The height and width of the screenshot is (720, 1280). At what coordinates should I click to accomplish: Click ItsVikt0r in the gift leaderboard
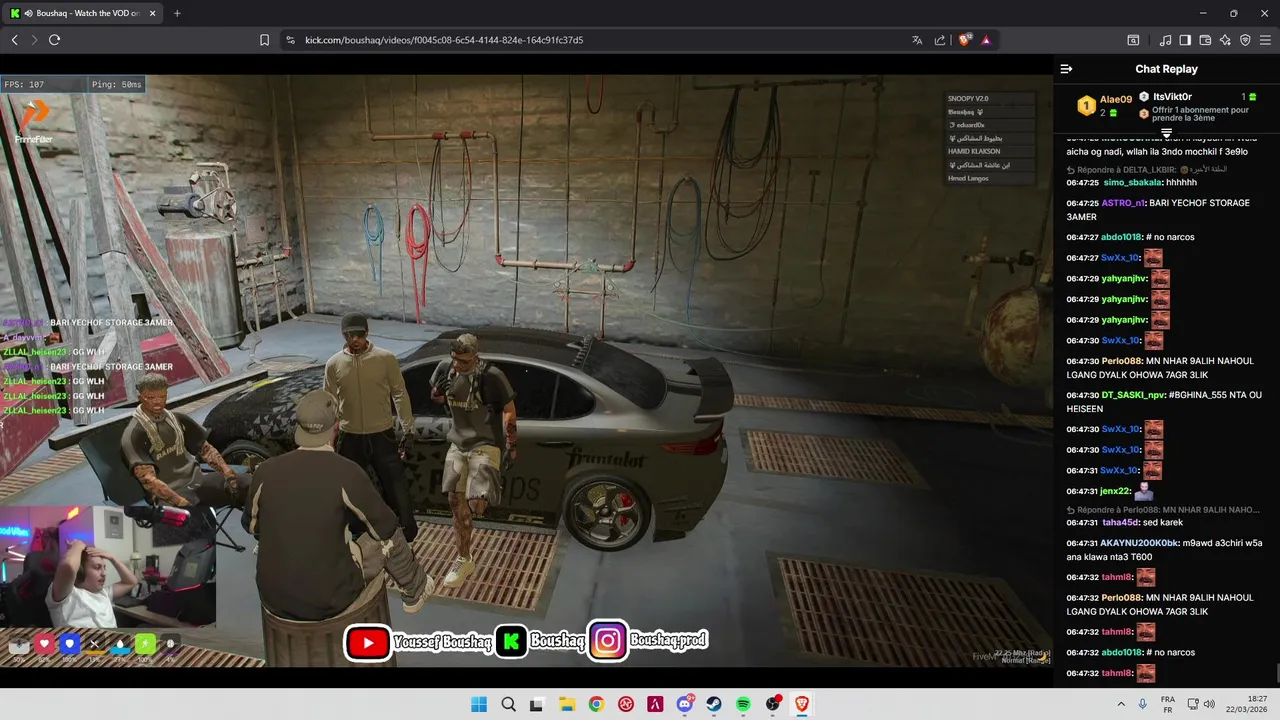pos(1172,97)
